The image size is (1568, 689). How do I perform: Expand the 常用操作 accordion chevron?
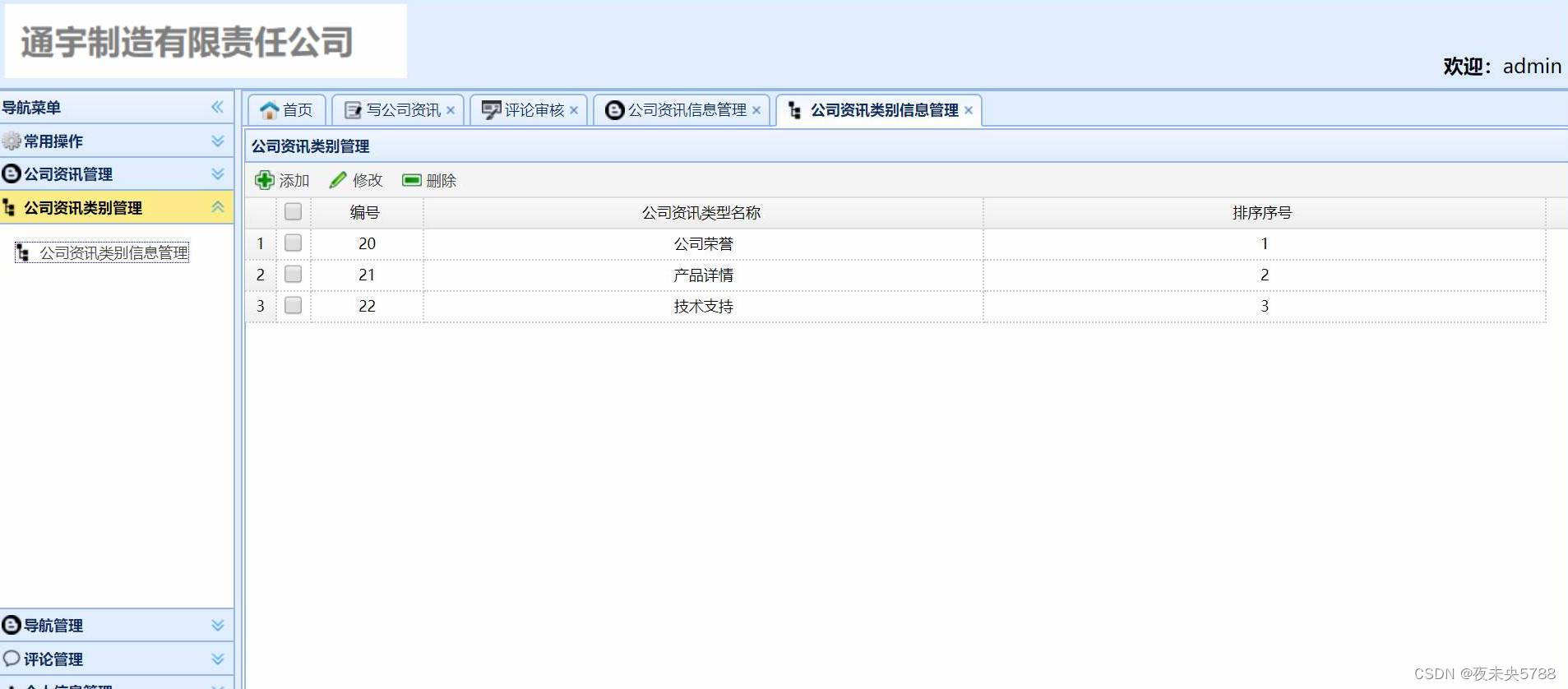click(x=217, y=141)
